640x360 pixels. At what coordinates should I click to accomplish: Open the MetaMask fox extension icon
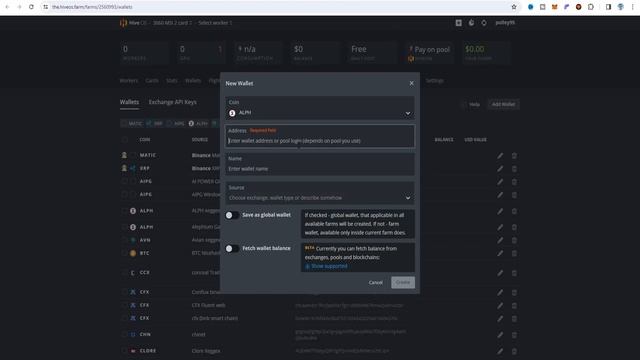[x=554, y=7]
